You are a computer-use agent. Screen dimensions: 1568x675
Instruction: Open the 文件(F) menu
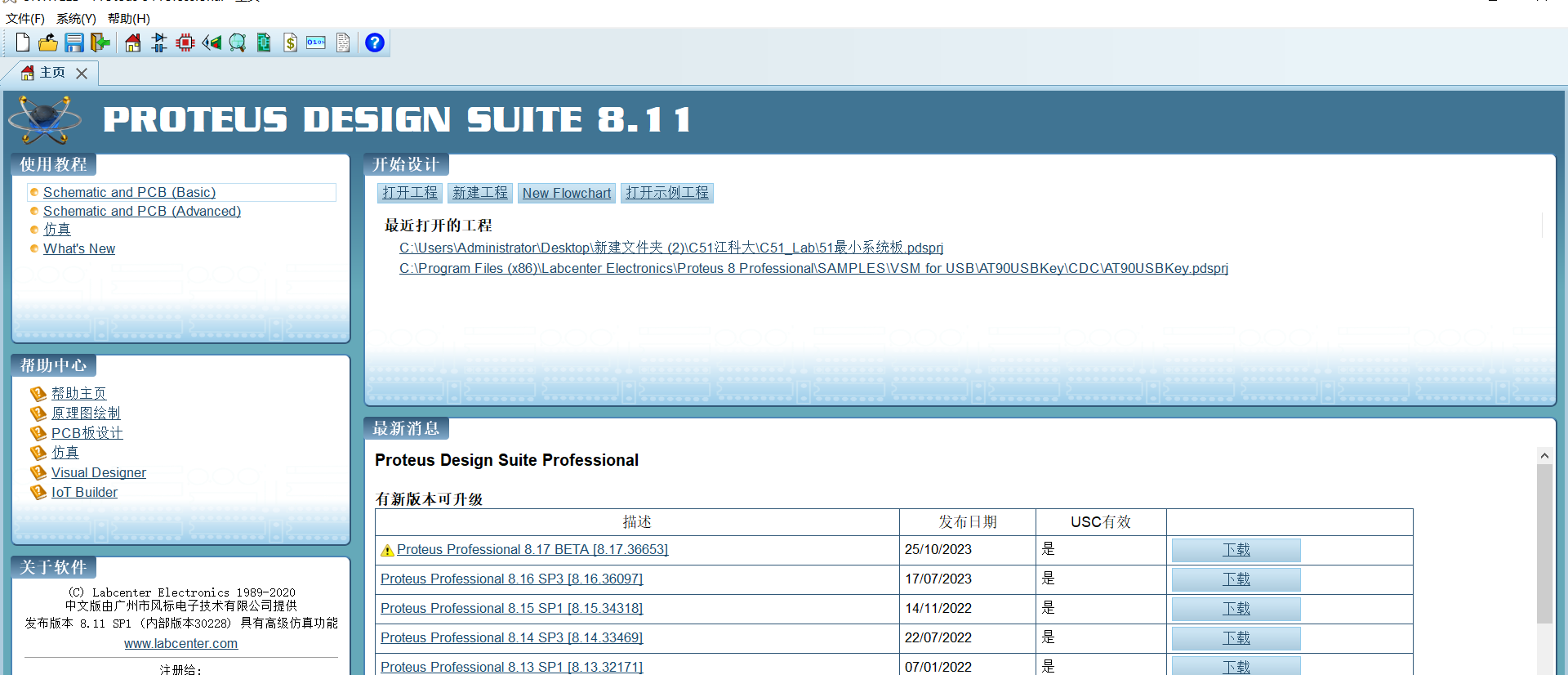tap(25, 18)
